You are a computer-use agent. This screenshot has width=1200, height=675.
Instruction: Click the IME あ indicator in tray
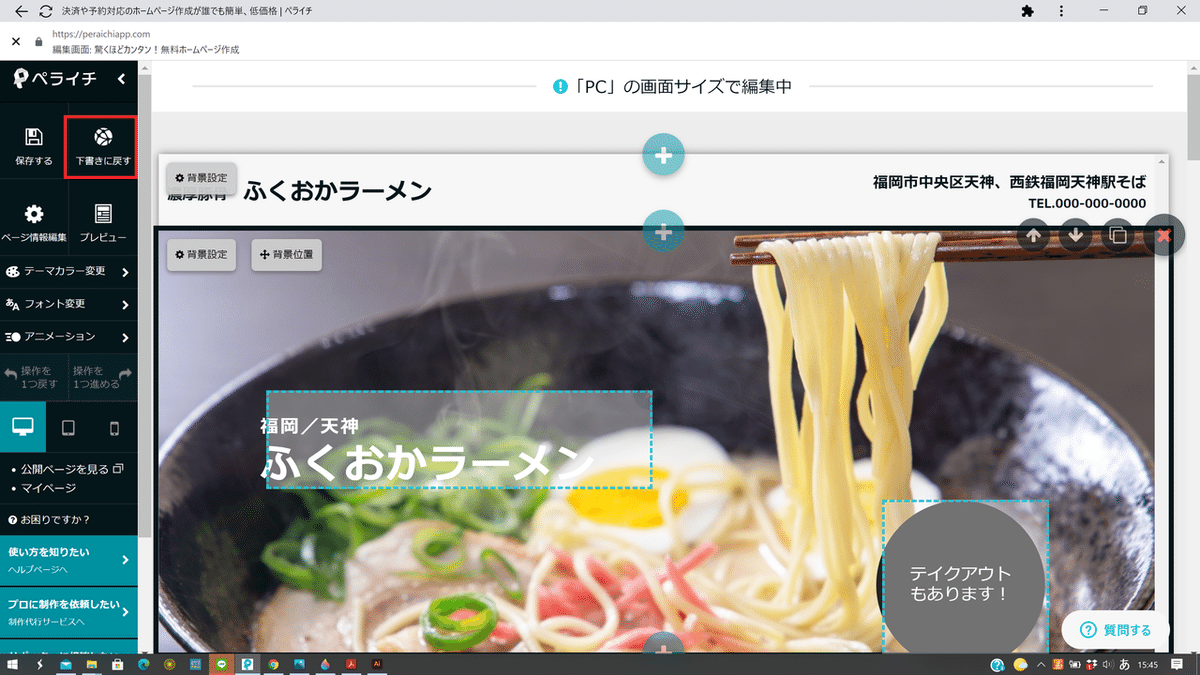1124,664
